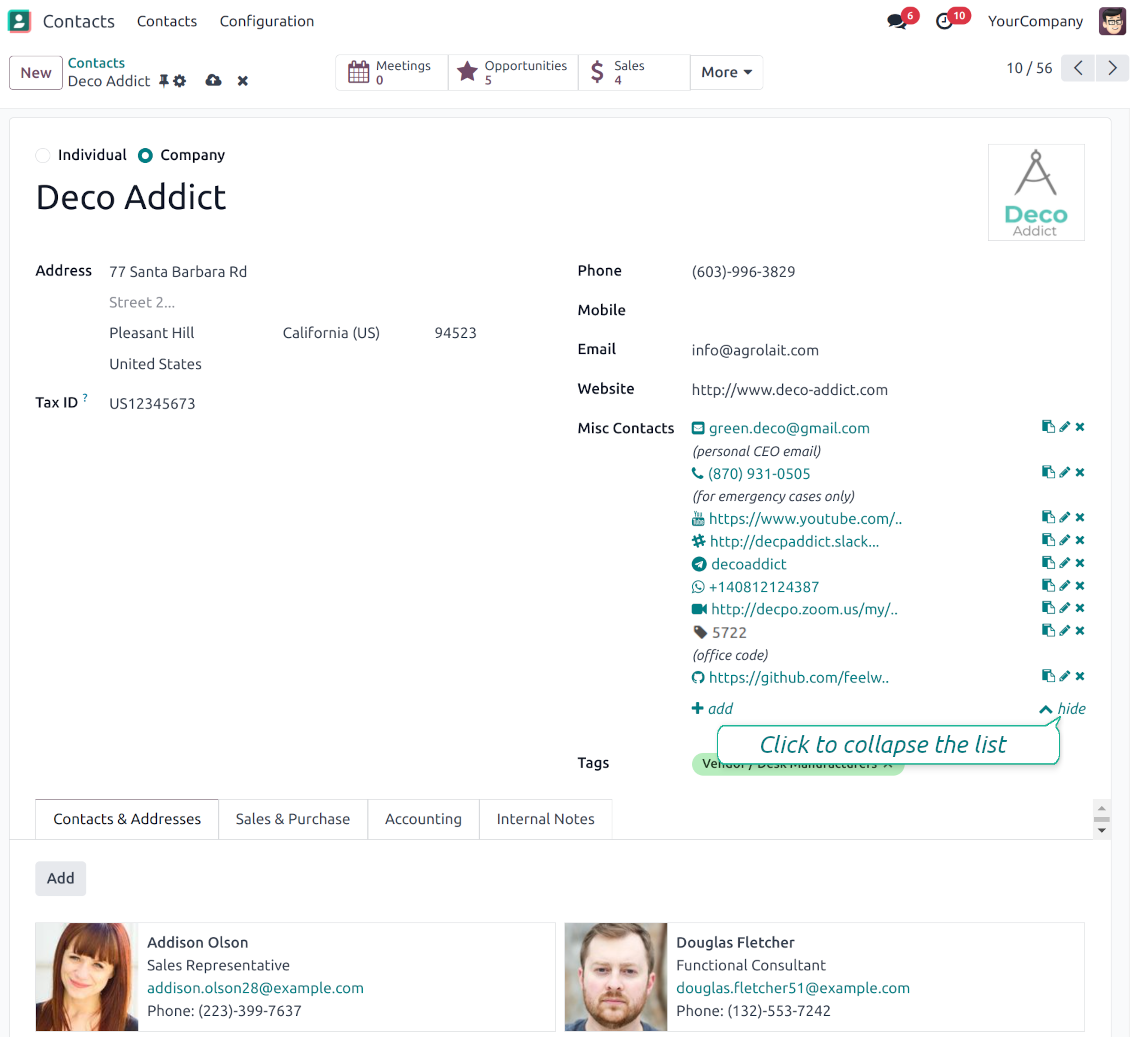Screen dimensions: 1130x1037
Task: Edit the (870) 931-0505 entry
Action: [x=1064, y=472]
